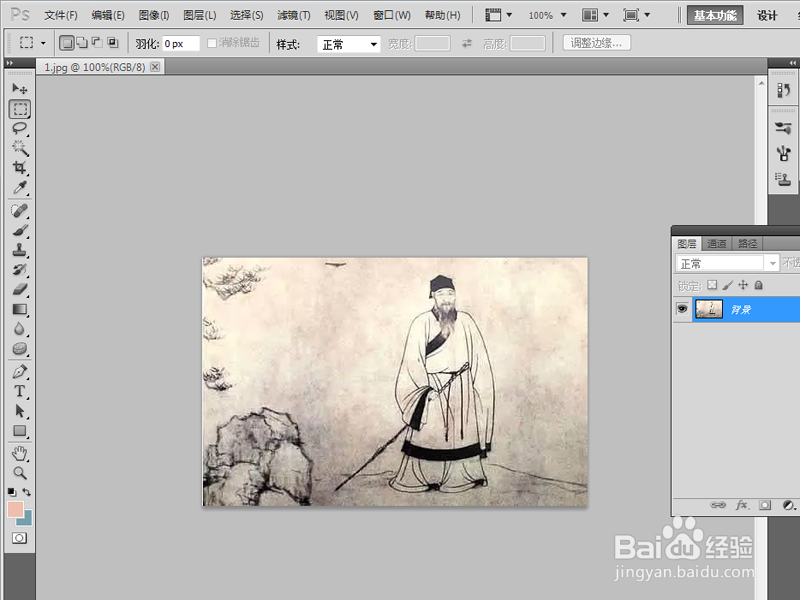This screenshot has width=800, height=600.
Task: Select the Sponge tool
Action: (x=20, y=348)
